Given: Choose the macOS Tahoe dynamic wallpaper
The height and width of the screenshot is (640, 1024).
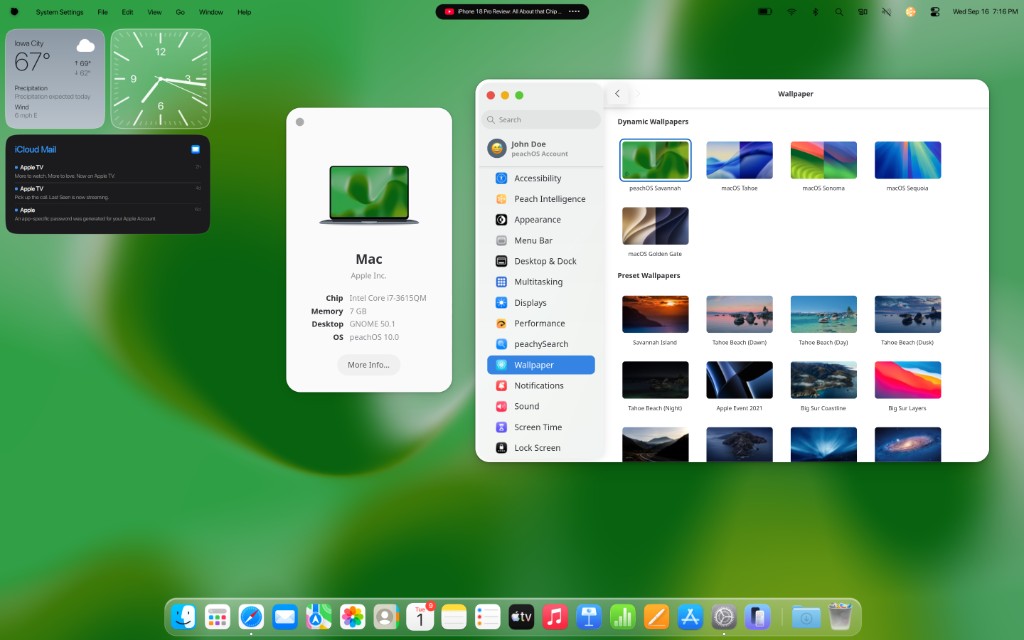Looking at the screenshot, I should coord(739,160).
